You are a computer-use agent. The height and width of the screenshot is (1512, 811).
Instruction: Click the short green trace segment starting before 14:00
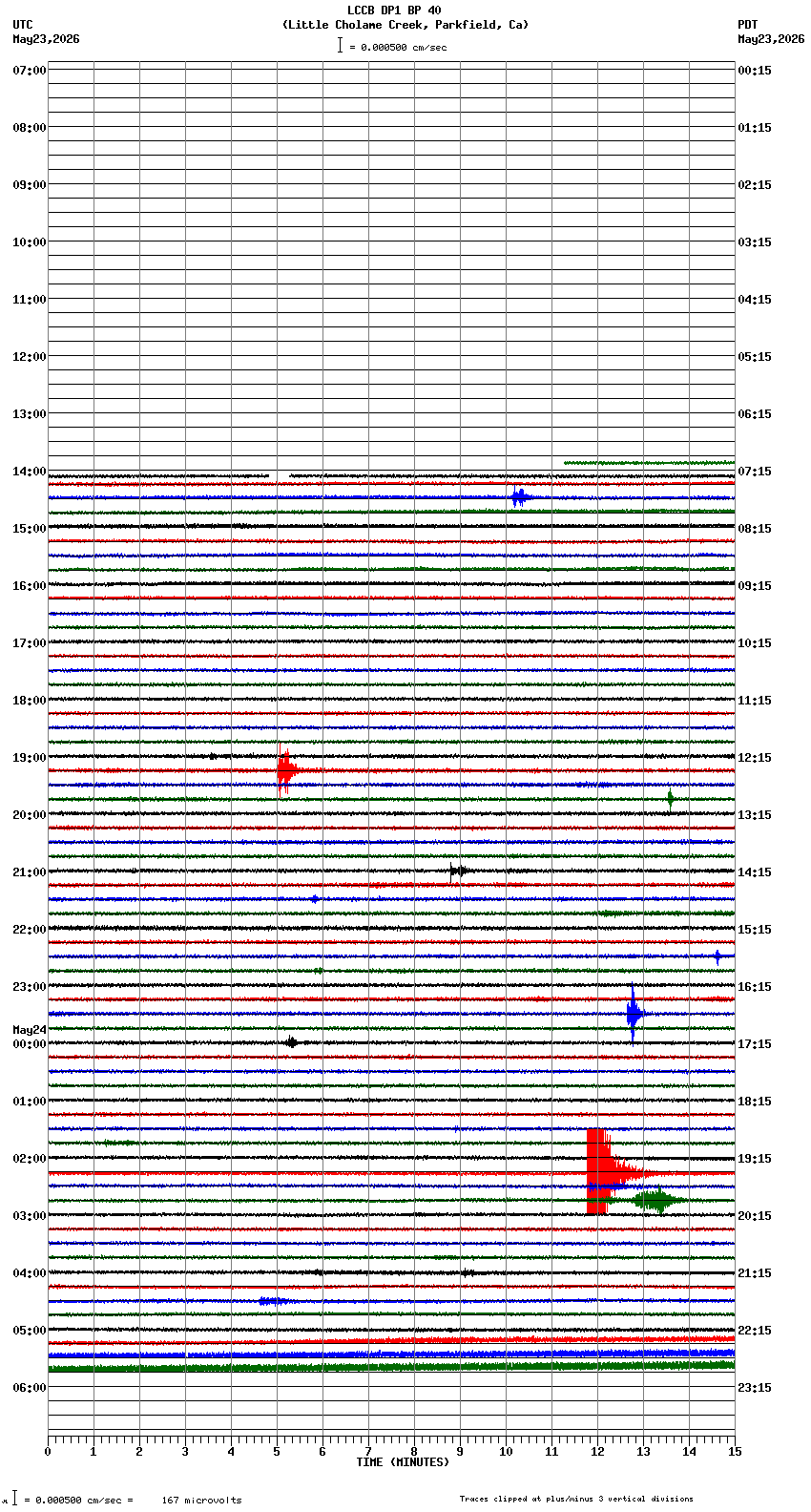coord(649,462)
